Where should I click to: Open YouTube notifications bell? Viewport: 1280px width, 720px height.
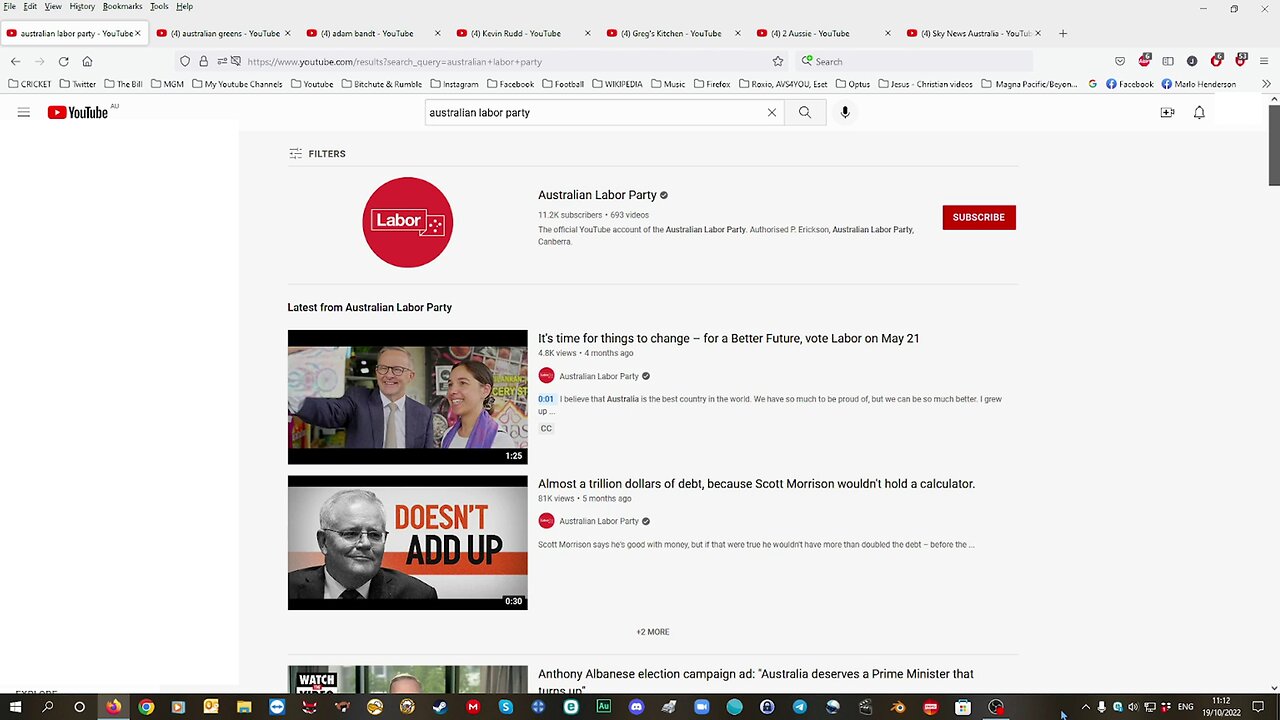pyautogui.click(x=1199, y=113)
